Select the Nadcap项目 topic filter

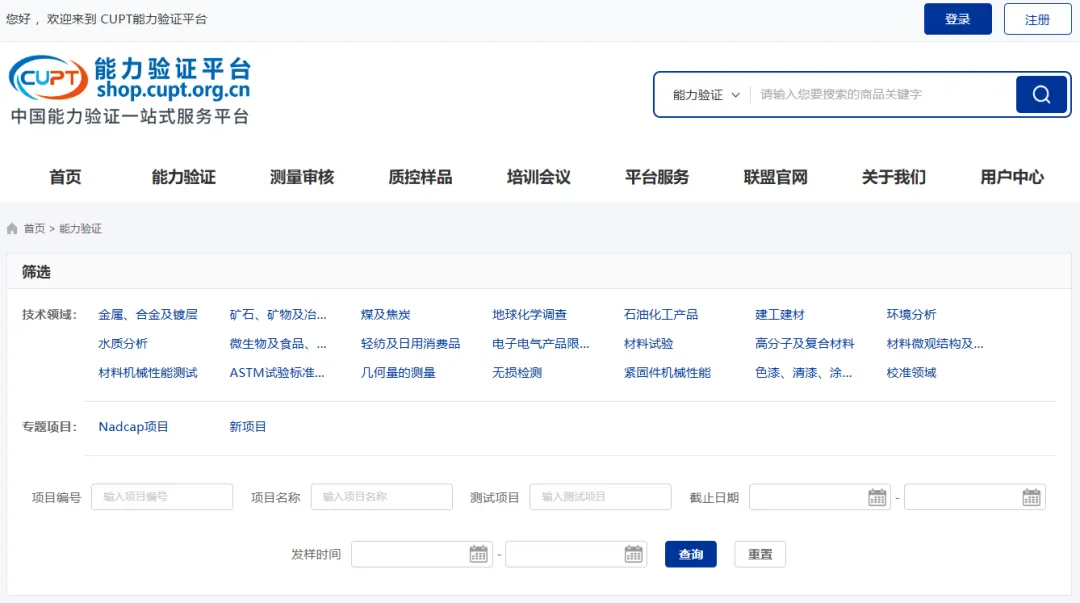click(x=134, y=427)
